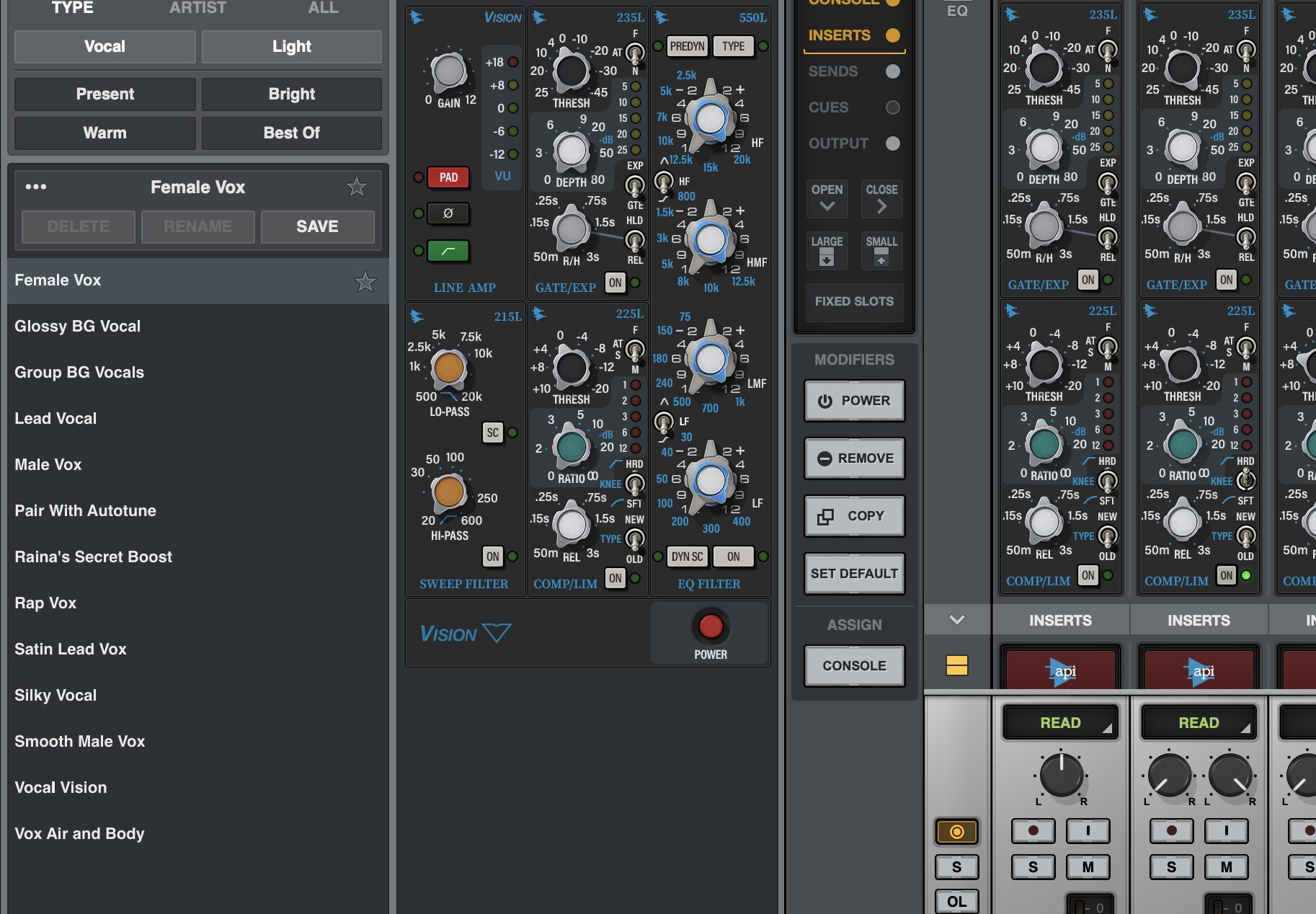The width and height of the screenshot is (1316, 914).
Task: Arm record on second mixer channel
Action: click(1171, 830)
